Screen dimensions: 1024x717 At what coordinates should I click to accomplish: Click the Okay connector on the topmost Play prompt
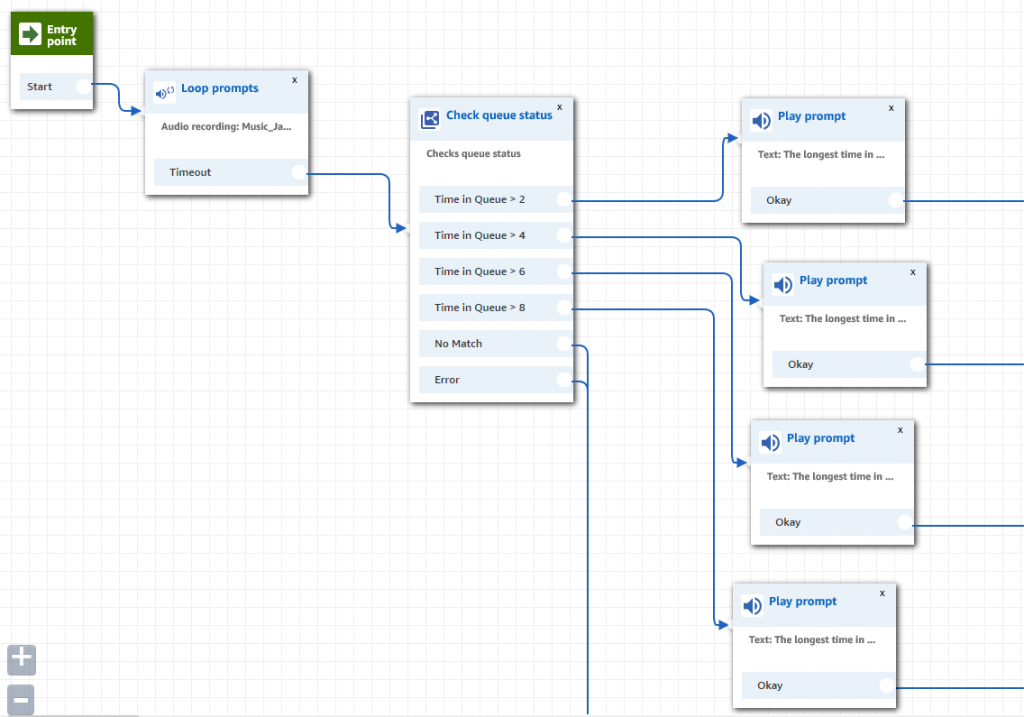coord(897,200)
